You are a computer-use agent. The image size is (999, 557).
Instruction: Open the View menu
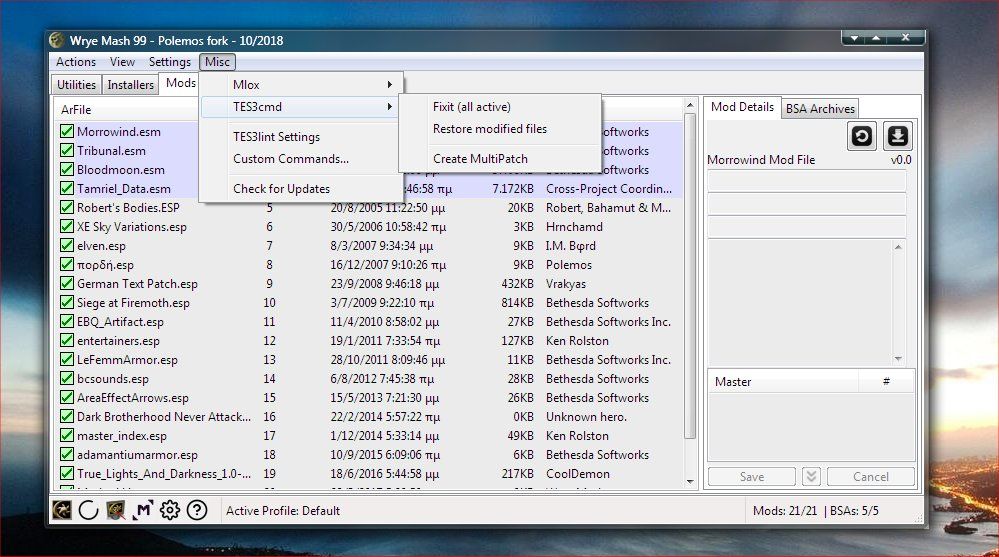point(122,62)
